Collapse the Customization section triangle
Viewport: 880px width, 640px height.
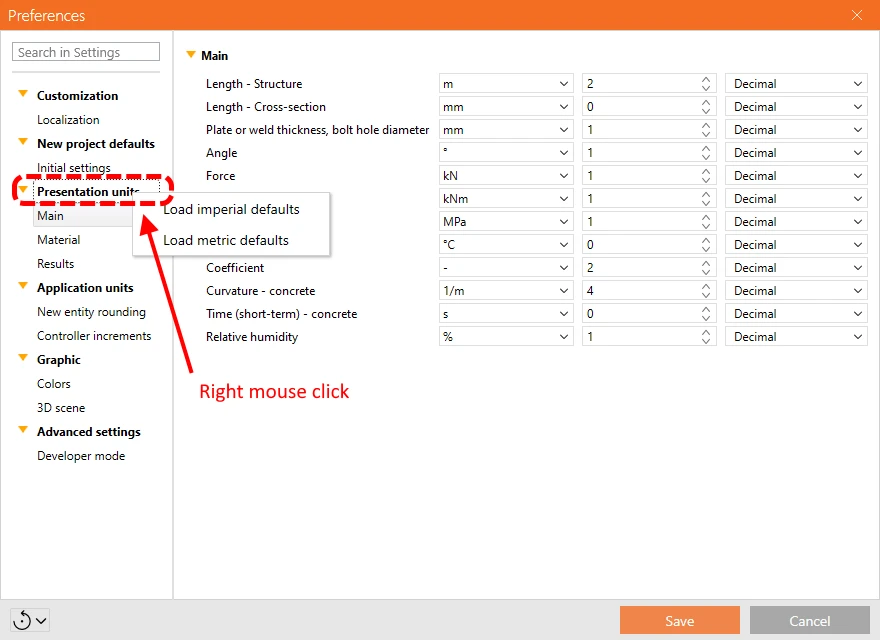23,94
